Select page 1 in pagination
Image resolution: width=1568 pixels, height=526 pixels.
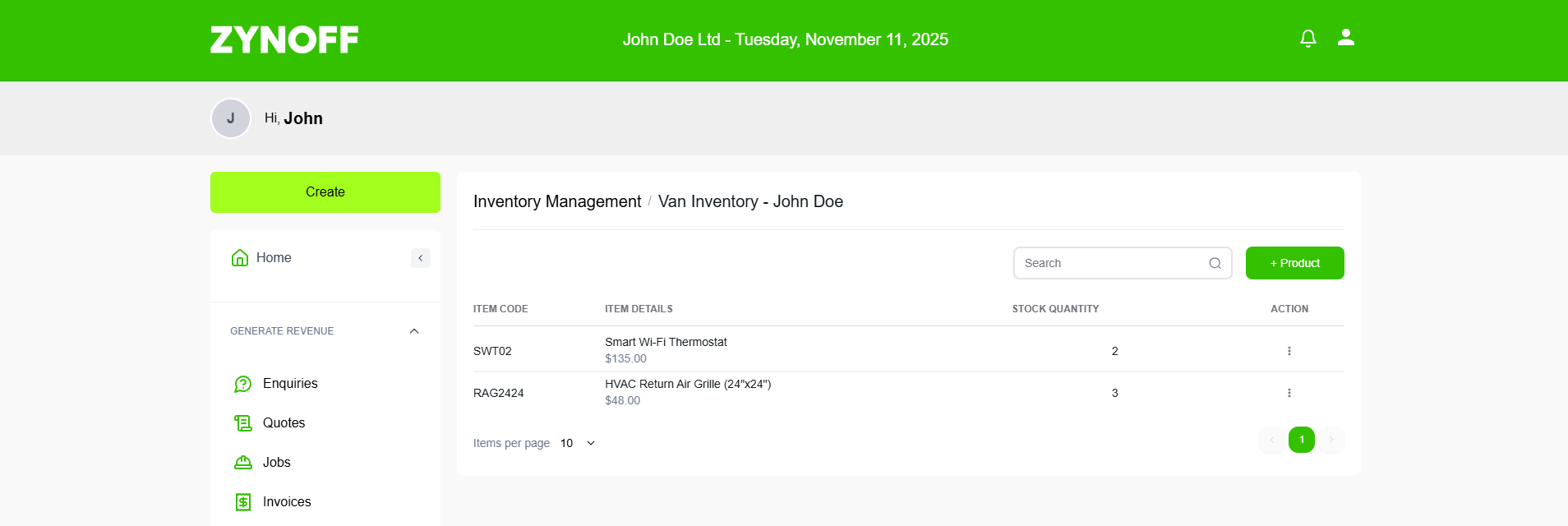point(1302,440)
